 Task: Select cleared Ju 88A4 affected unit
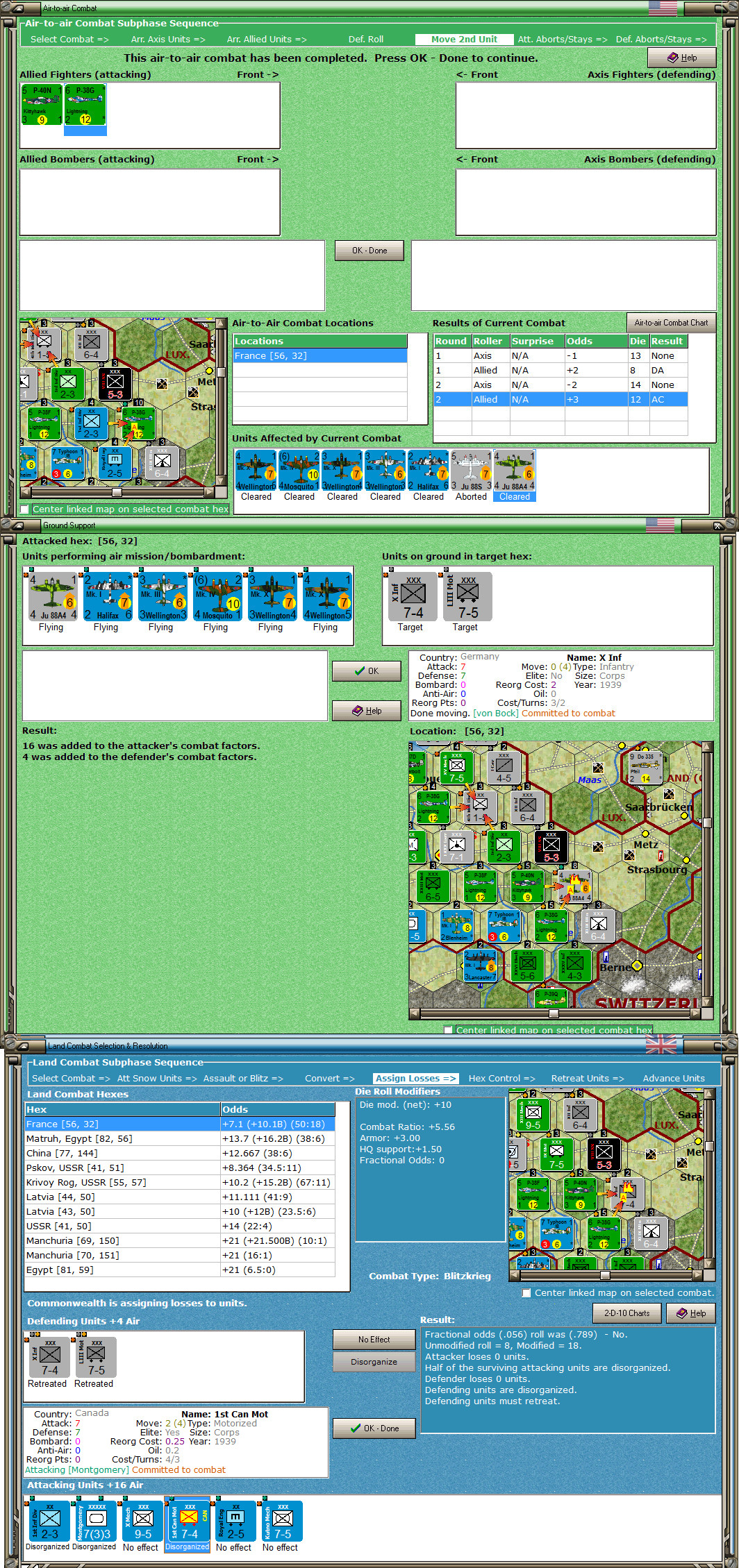pos(515,471)
